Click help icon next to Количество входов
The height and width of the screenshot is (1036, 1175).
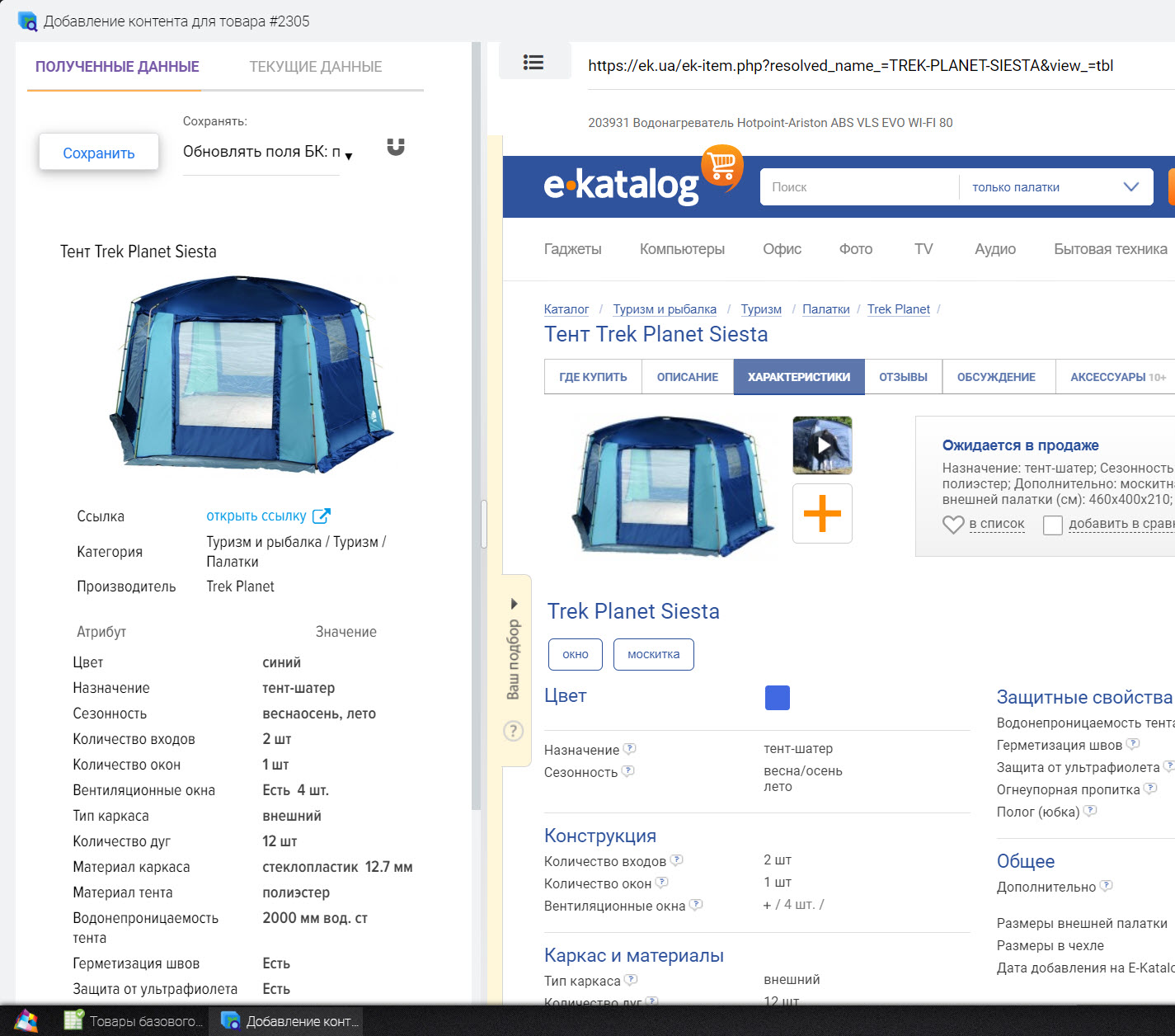click(x=676, y=860)
